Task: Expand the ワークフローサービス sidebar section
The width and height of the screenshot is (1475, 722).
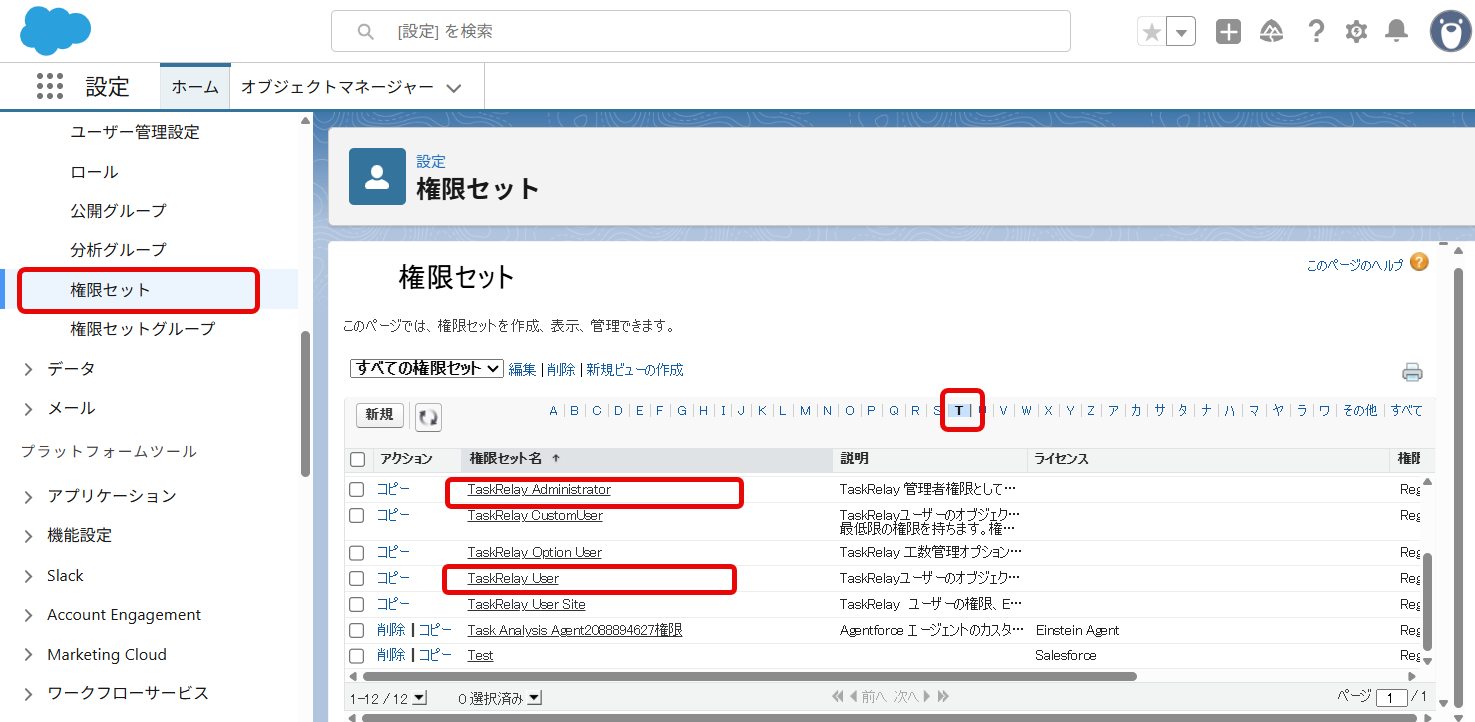Action: pyautogui.click(x=28, y=694)
